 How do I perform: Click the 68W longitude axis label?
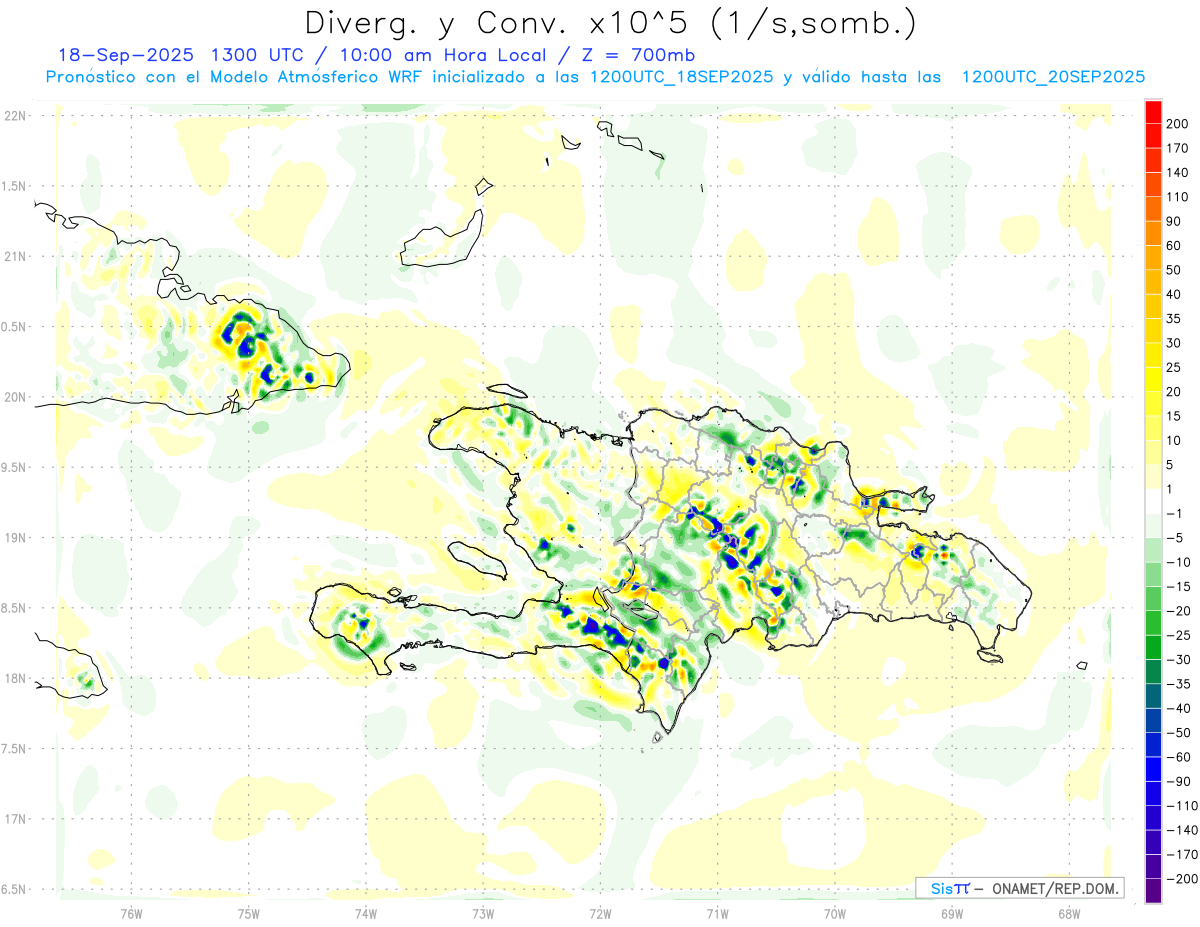pos(1069,912)
